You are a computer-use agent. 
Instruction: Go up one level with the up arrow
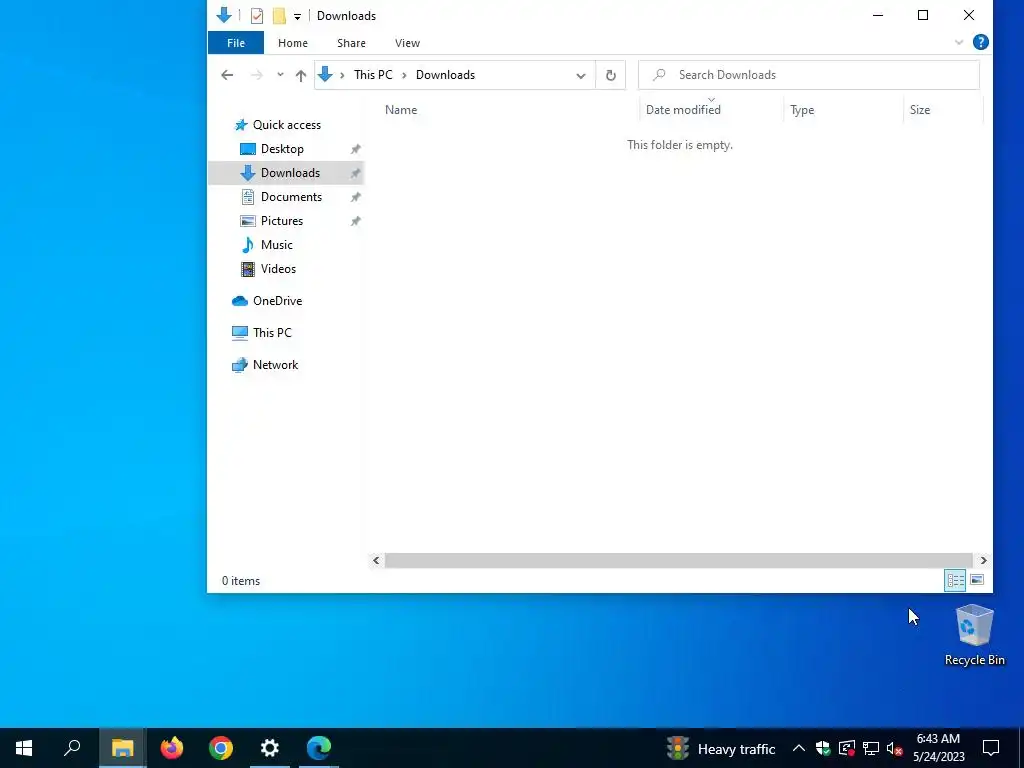pos(300,75)
